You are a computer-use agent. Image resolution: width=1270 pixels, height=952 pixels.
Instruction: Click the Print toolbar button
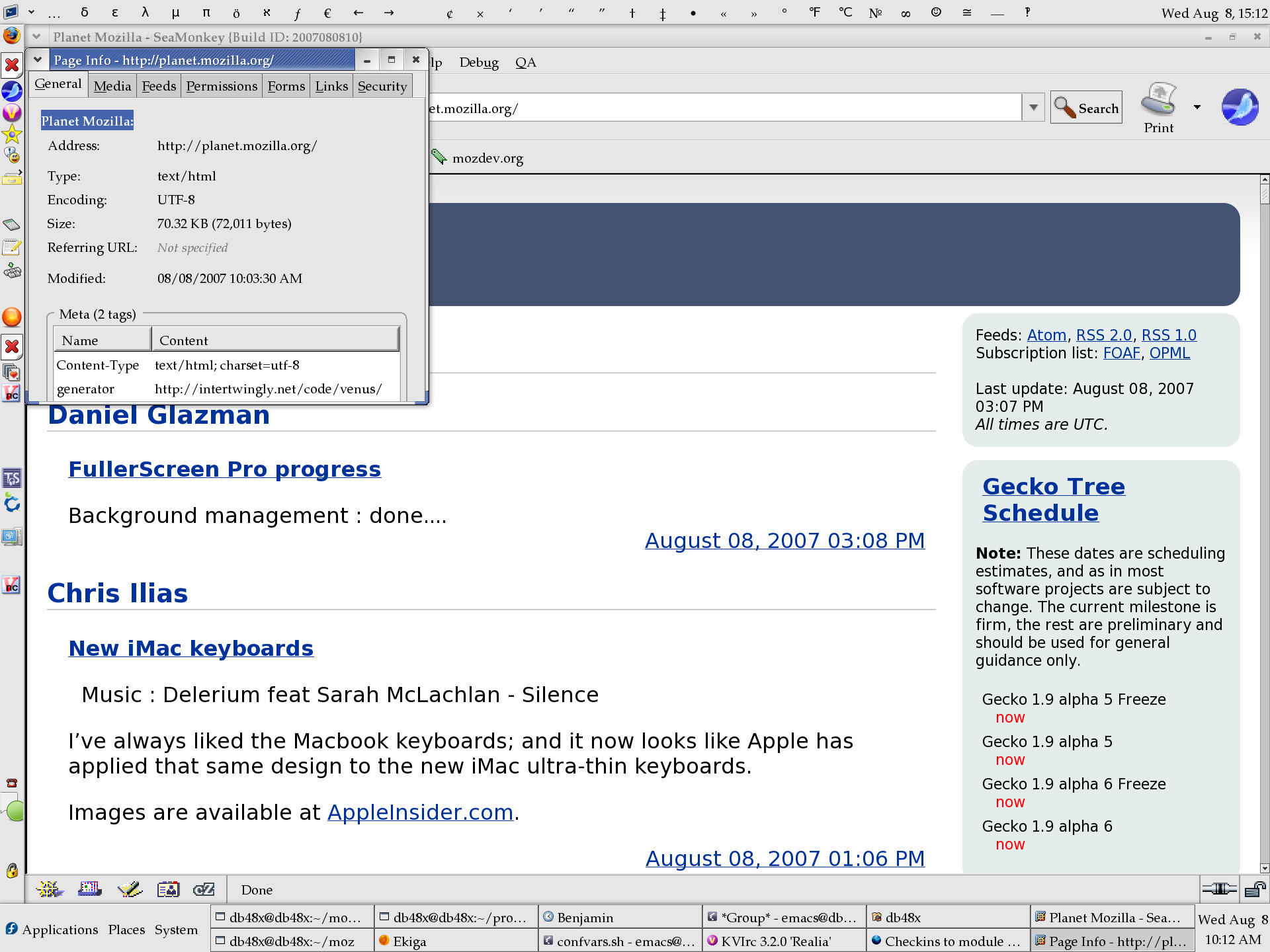[x=1159, y=108]
